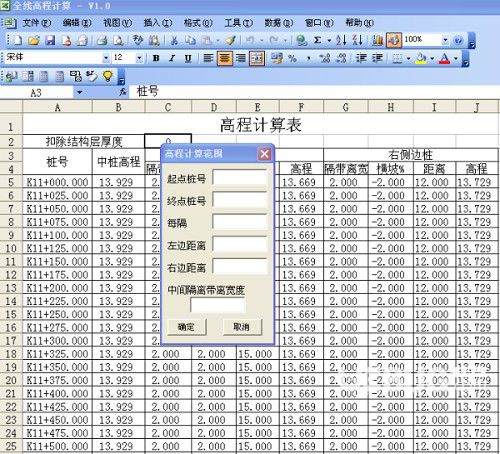Viewport: 500px width, 454px height.
Task: Toggle italic formatting
Action: coord(172,59)
